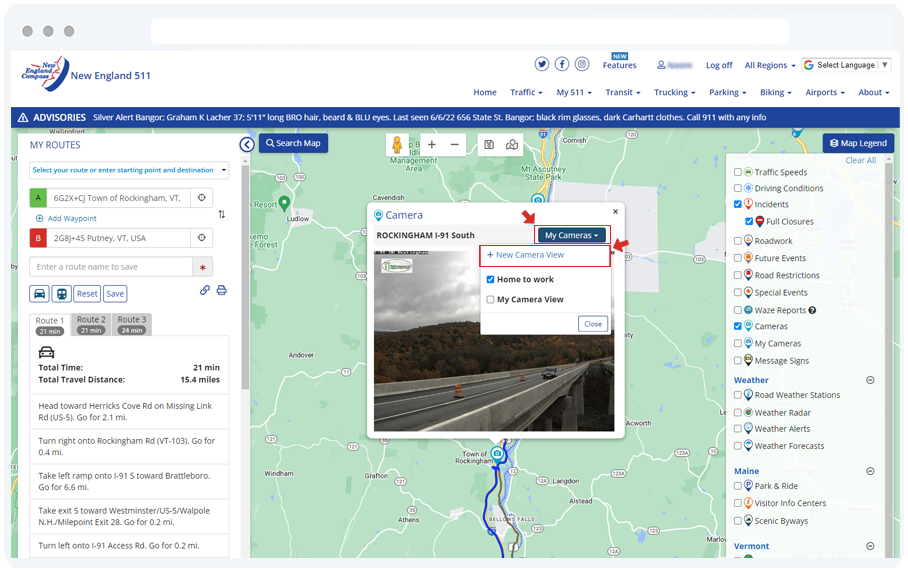The height and width of the screenshot is (581, 908).
Task: Zoom out on the map
Action: point(455,144)
